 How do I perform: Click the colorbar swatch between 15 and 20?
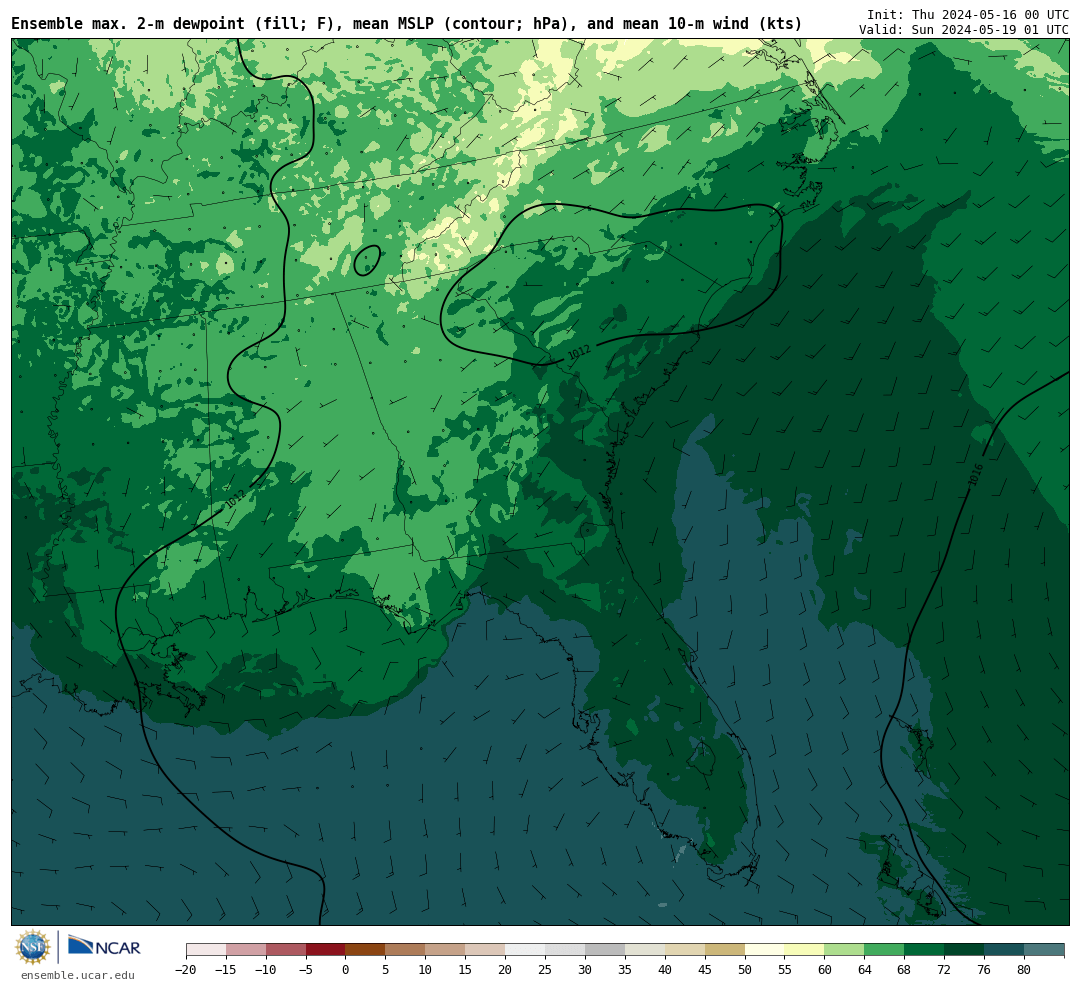486,949
